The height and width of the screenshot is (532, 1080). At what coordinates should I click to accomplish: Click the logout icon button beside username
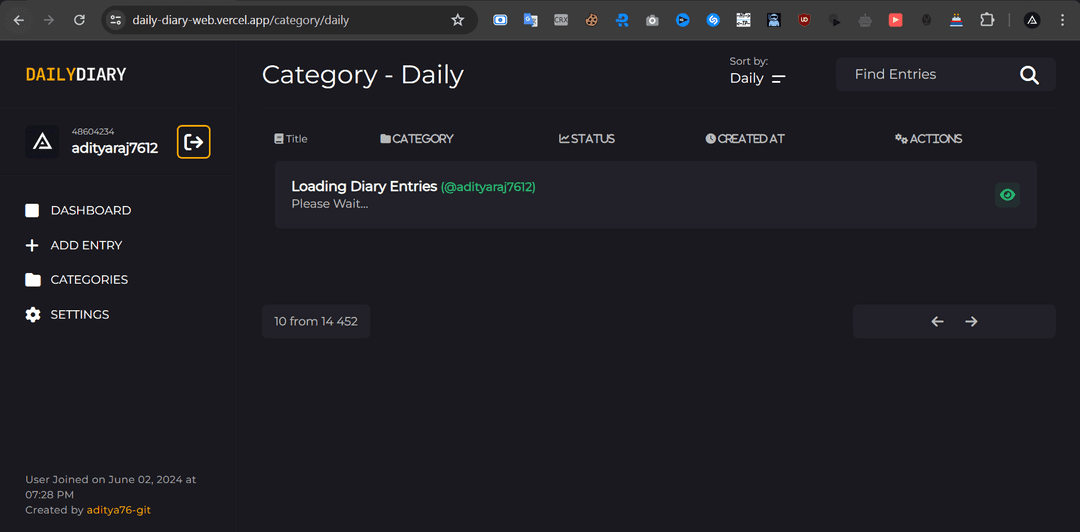194,142
